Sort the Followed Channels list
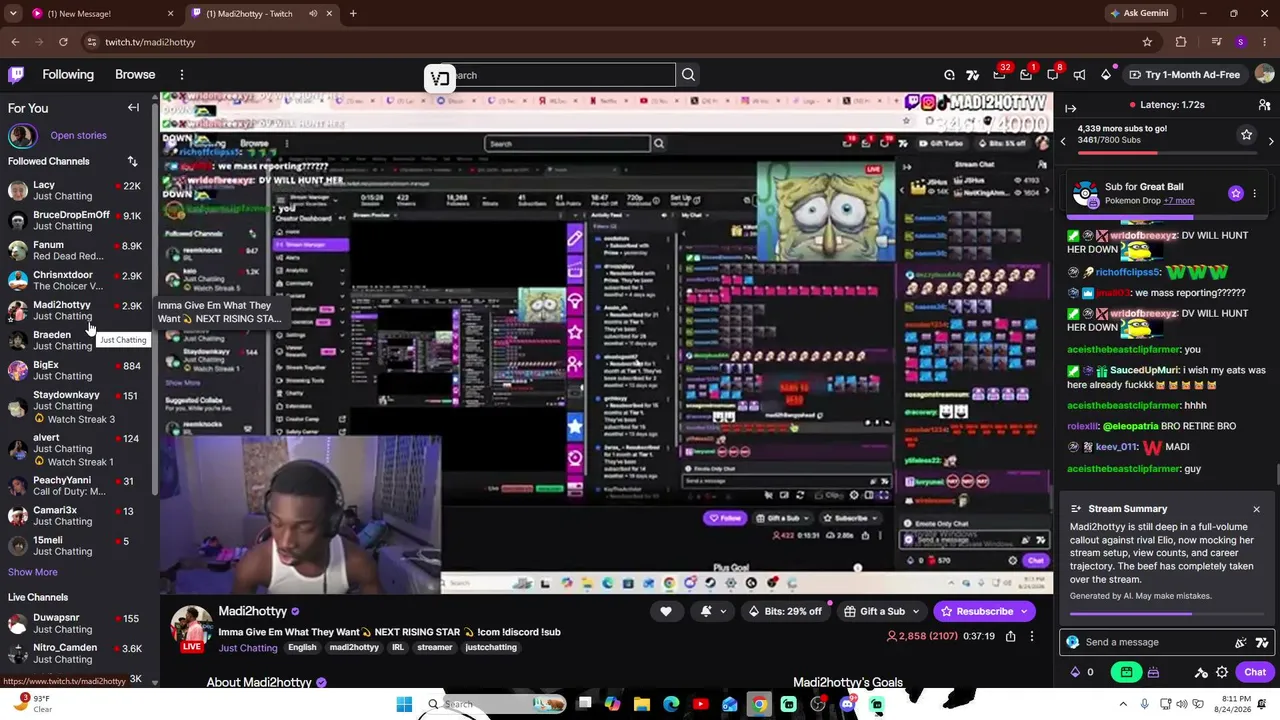Image resolution: width=1280 pixels, height=720 pixels. click(x=132, y=161)
